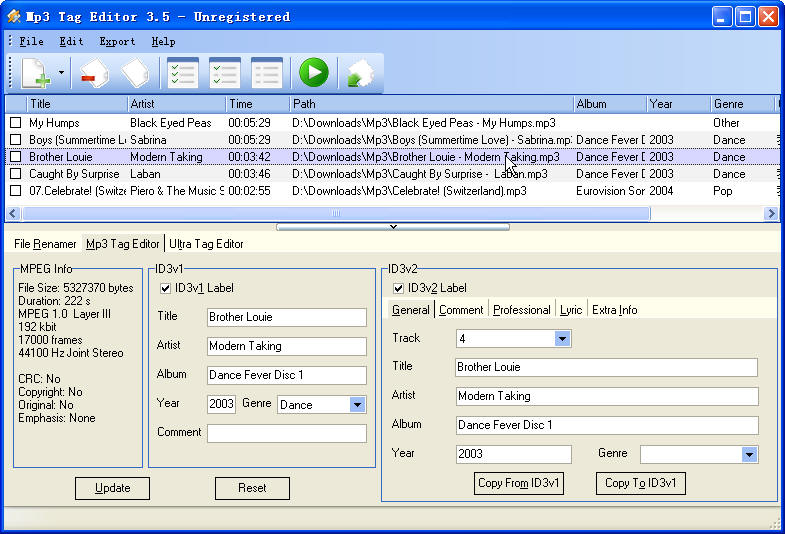
Task: Select the Professional tab in ID3v2
Action: 522,310
